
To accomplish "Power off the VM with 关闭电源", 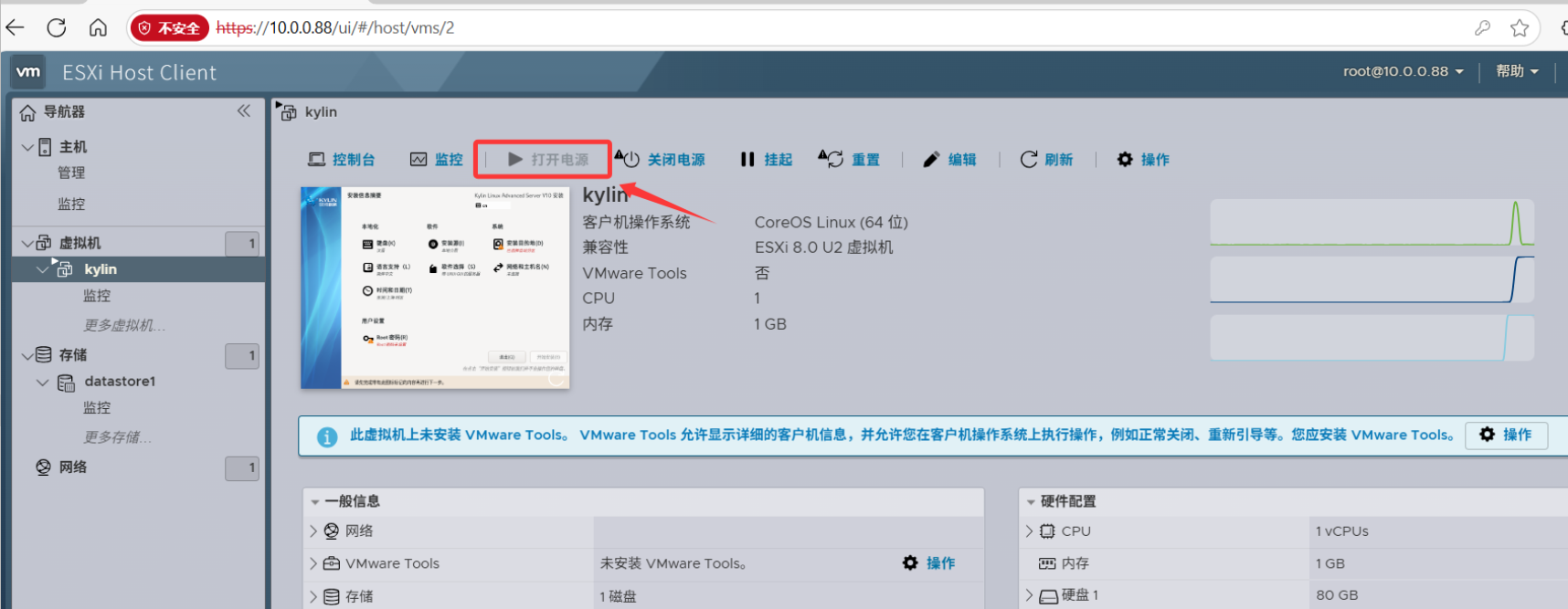I will 661,160.
